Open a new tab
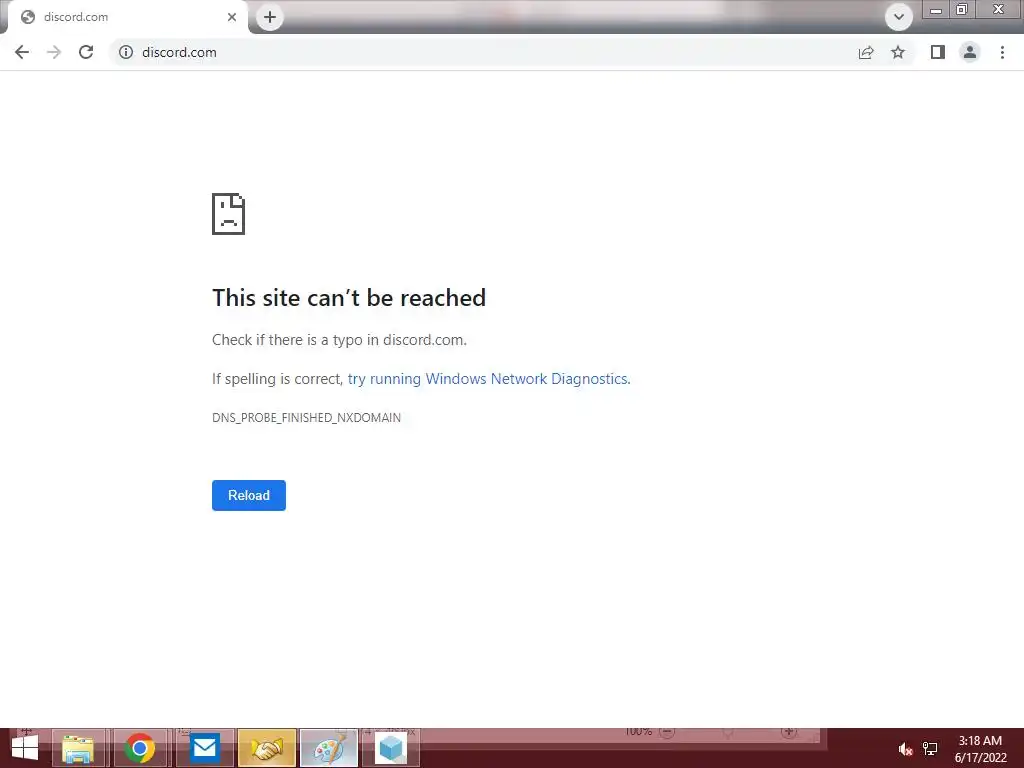Viewport: 1024px width, 768px height. [270, 17]
